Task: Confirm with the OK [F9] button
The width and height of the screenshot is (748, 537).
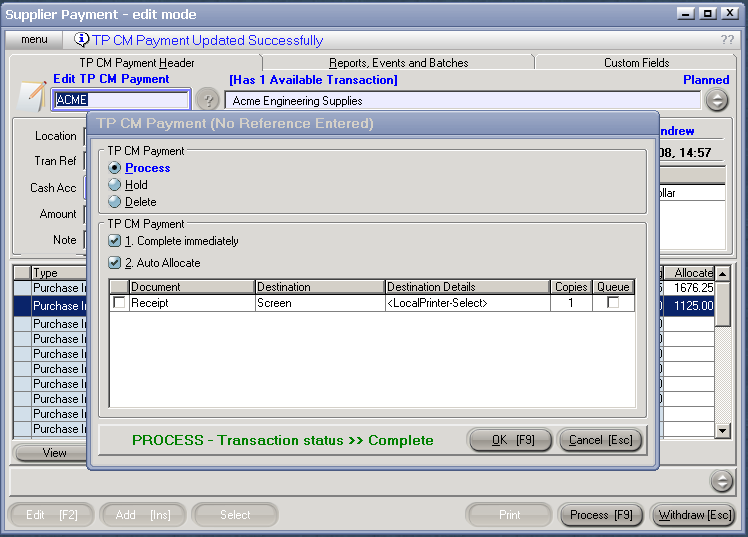Action: (x=511, y=440)
